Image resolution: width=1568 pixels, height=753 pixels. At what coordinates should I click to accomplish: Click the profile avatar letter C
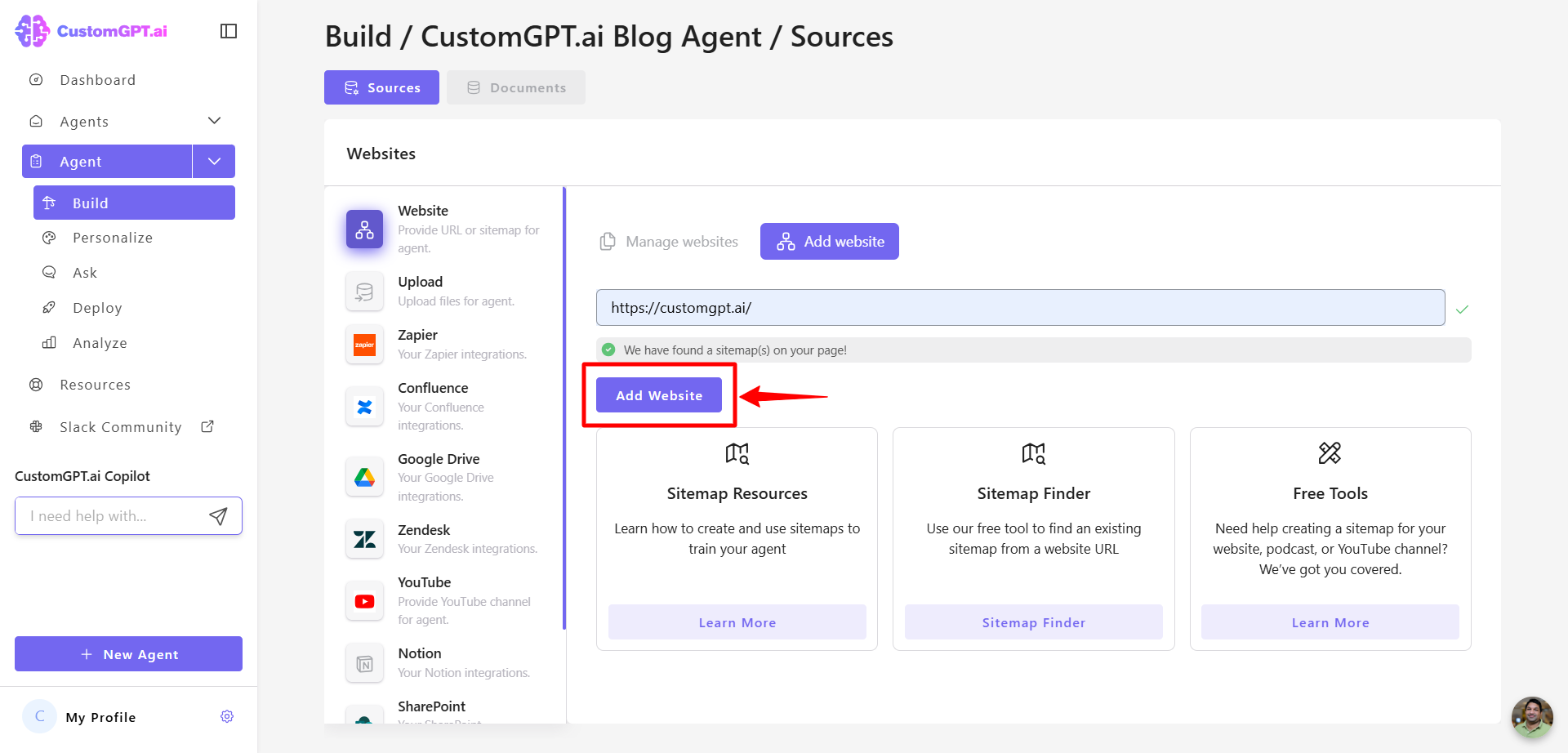(39, 716)
